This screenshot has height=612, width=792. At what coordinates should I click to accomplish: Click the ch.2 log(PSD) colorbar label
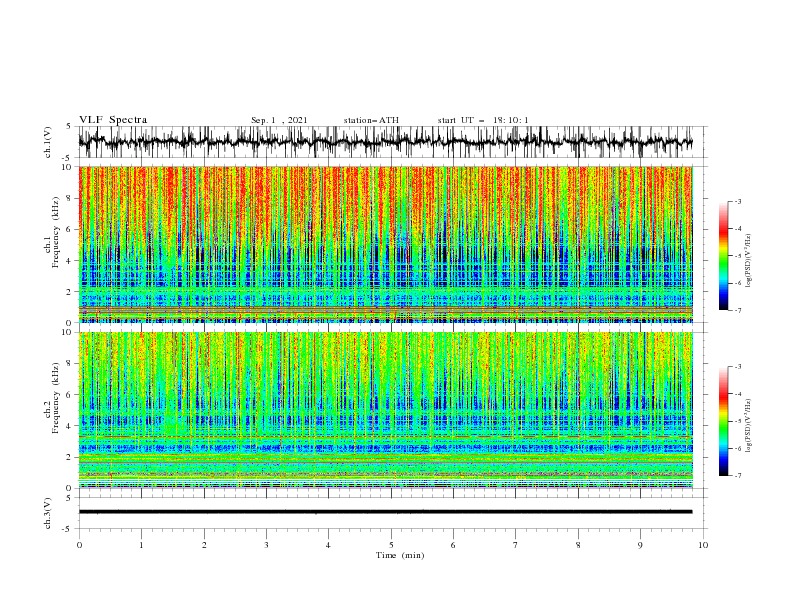[x=749, y=426]
